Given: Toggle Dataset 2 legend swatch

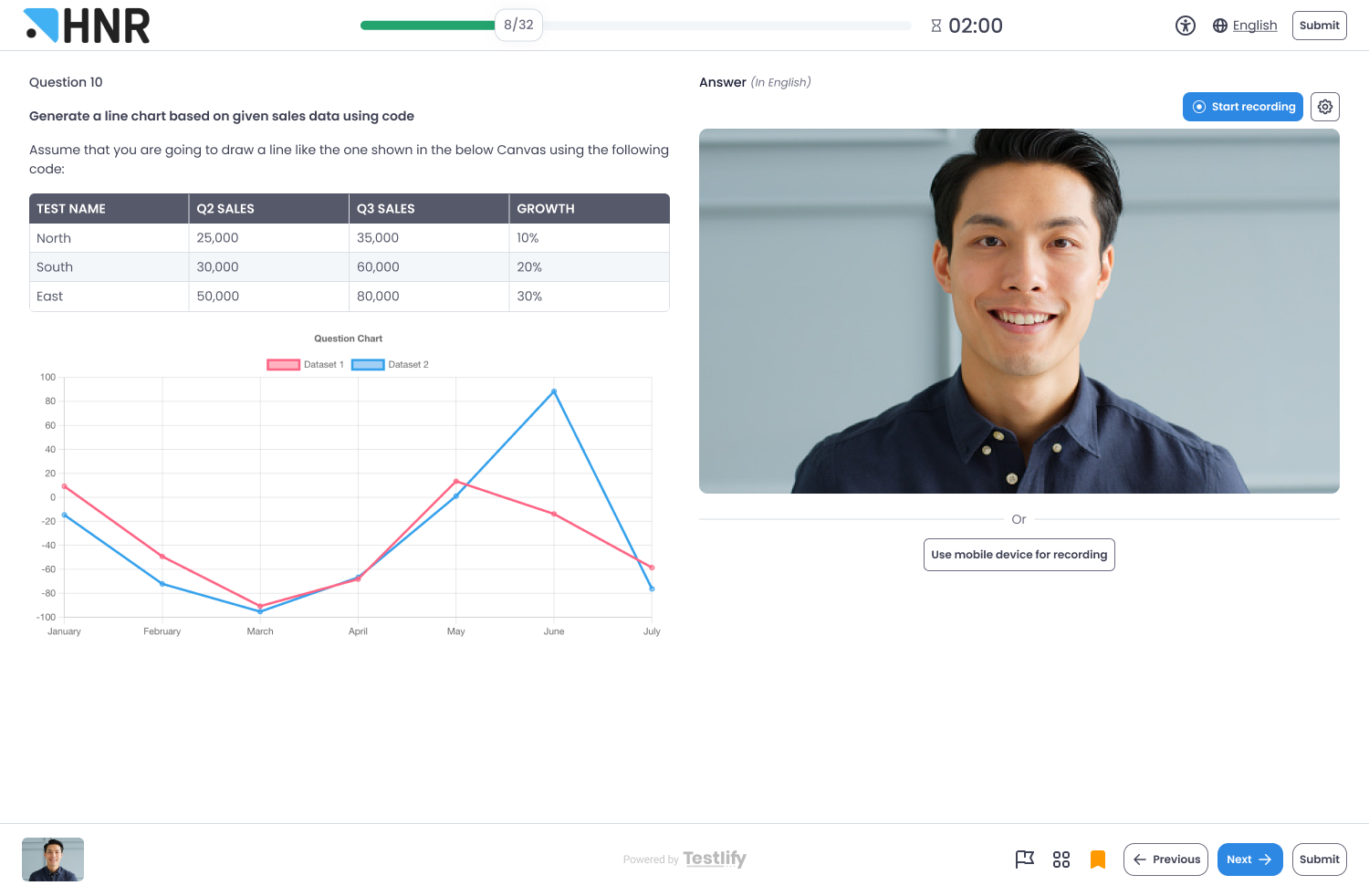Looking at the screenshot, I should [368, 365].
